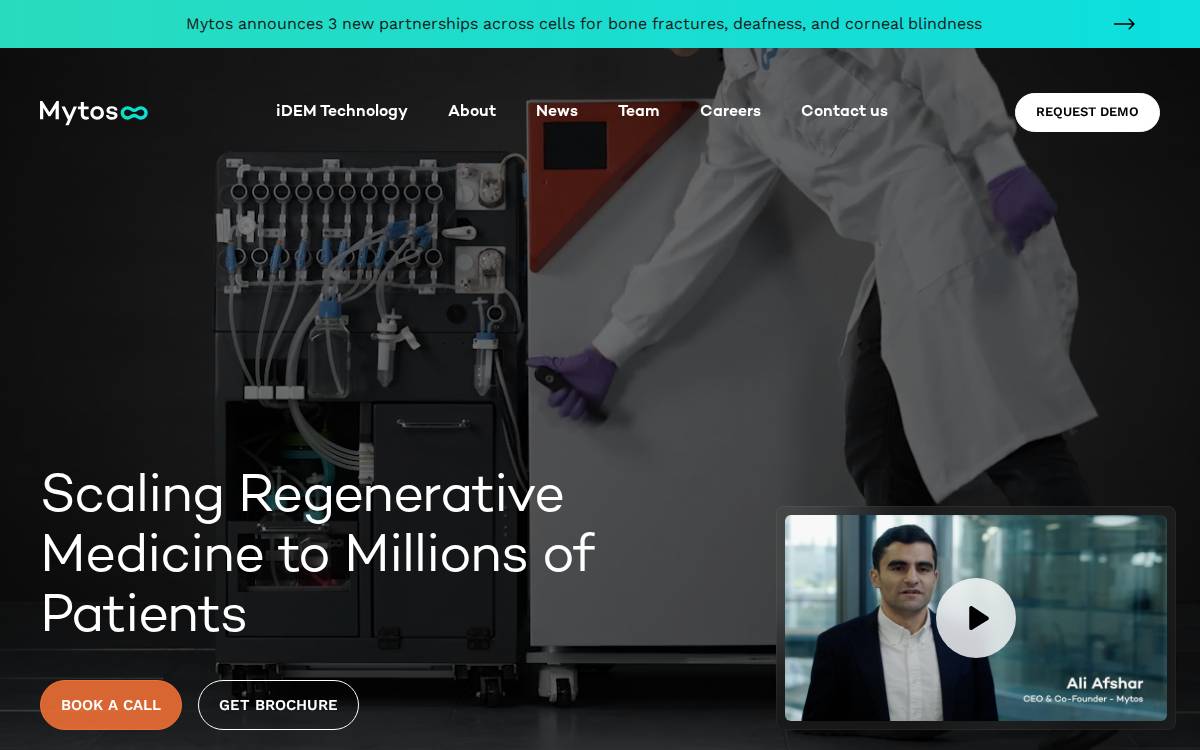Click the Get Brochure button
Image resolution: width=1200 pixels, height=750 pixels.
pos(278,705)
